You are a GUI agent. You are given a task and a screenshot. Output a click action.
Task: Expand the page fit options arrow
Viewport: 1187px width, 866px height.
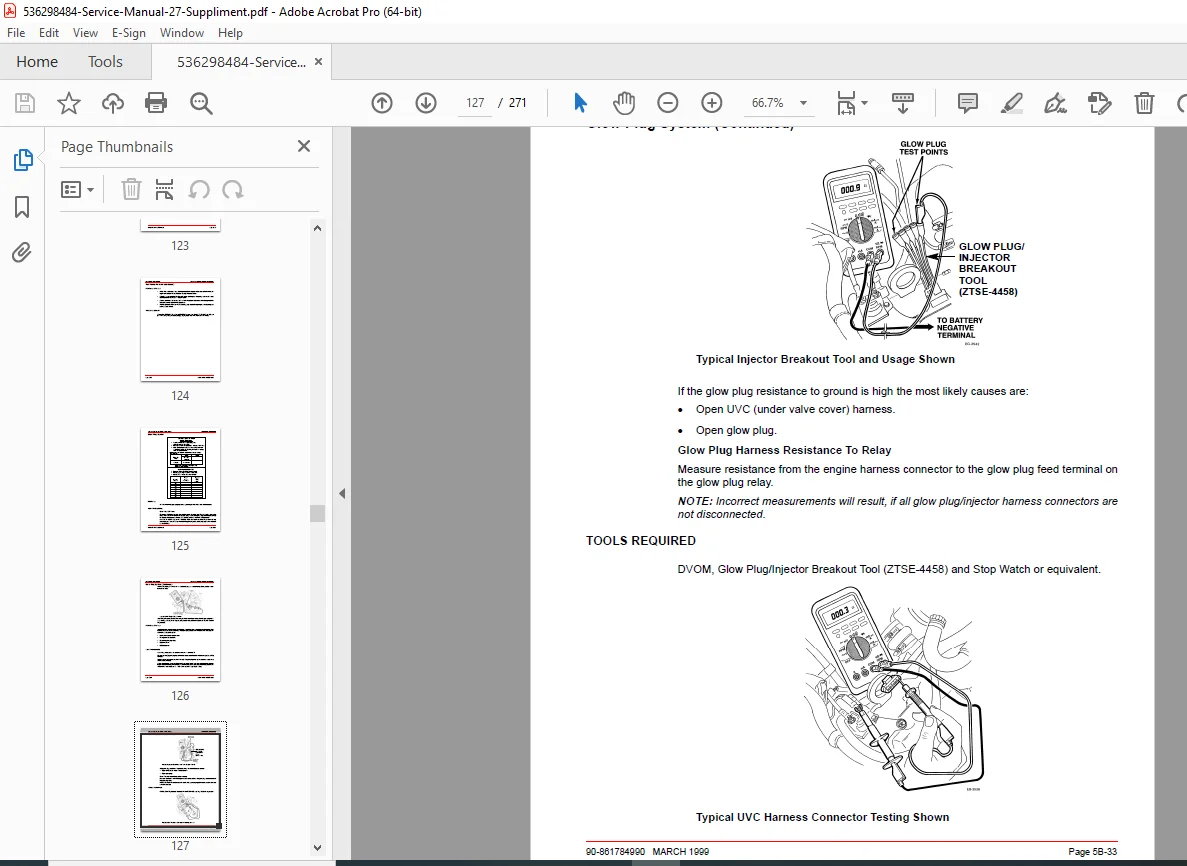tap(865, 103)
